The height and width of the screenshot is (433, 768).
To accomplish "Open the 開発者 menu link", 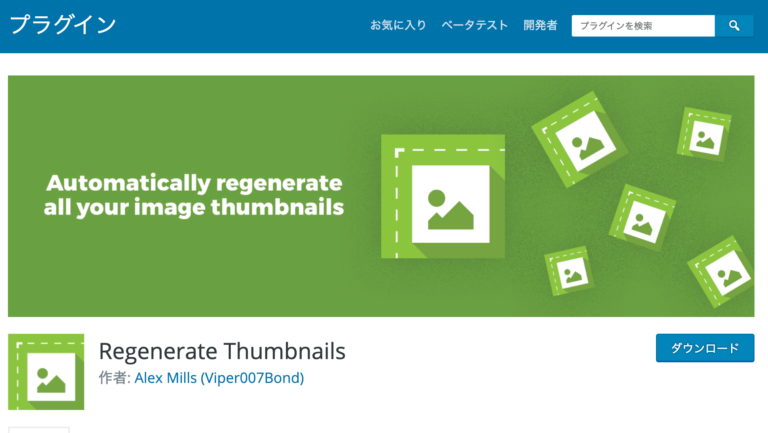I will (x=540, y=25).
